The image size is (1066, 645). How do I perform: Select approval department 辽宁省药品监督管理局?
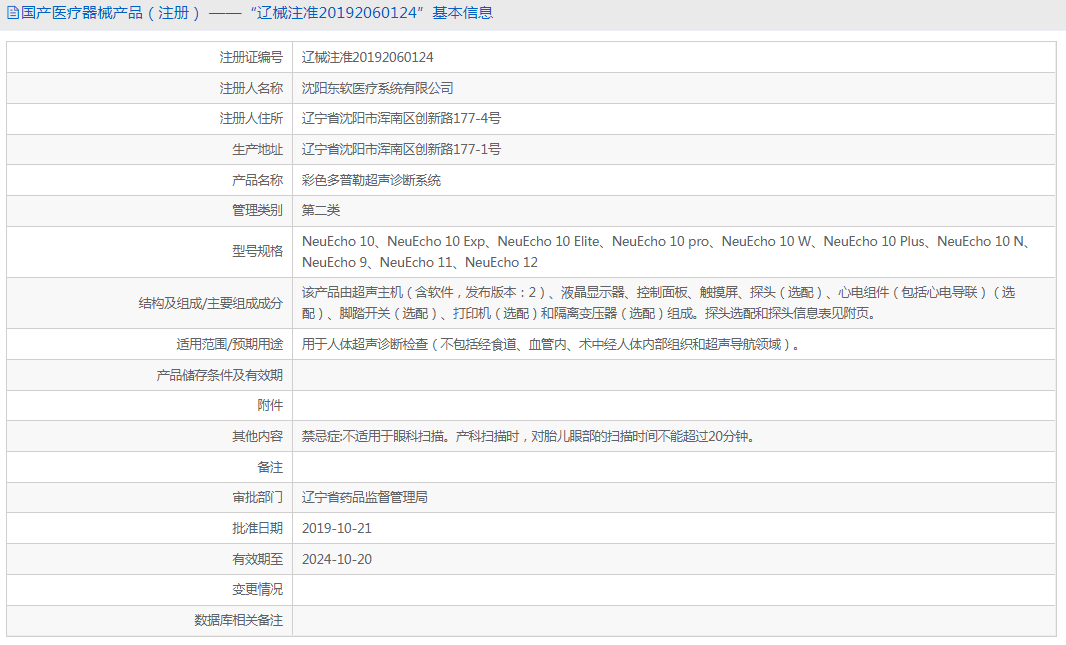(x=365, y=498)
